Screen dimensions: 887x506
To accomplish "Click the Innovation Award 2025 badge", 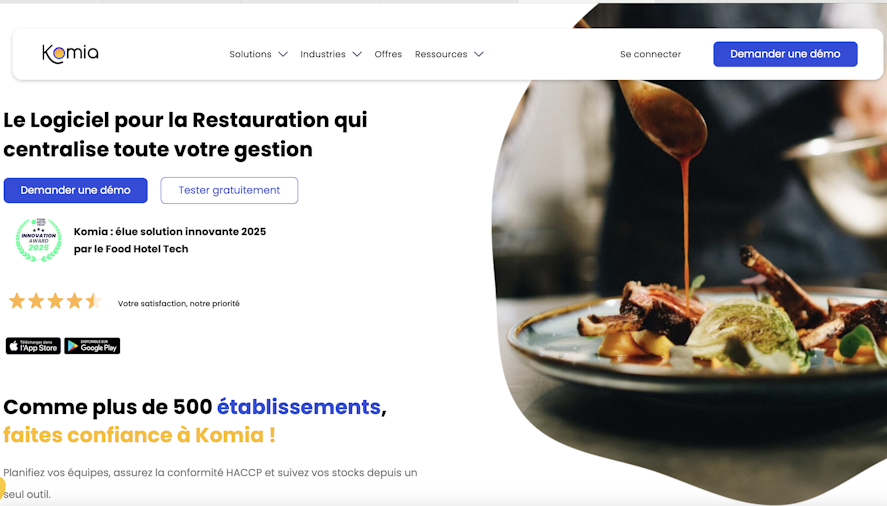I will tap(38, 239).
